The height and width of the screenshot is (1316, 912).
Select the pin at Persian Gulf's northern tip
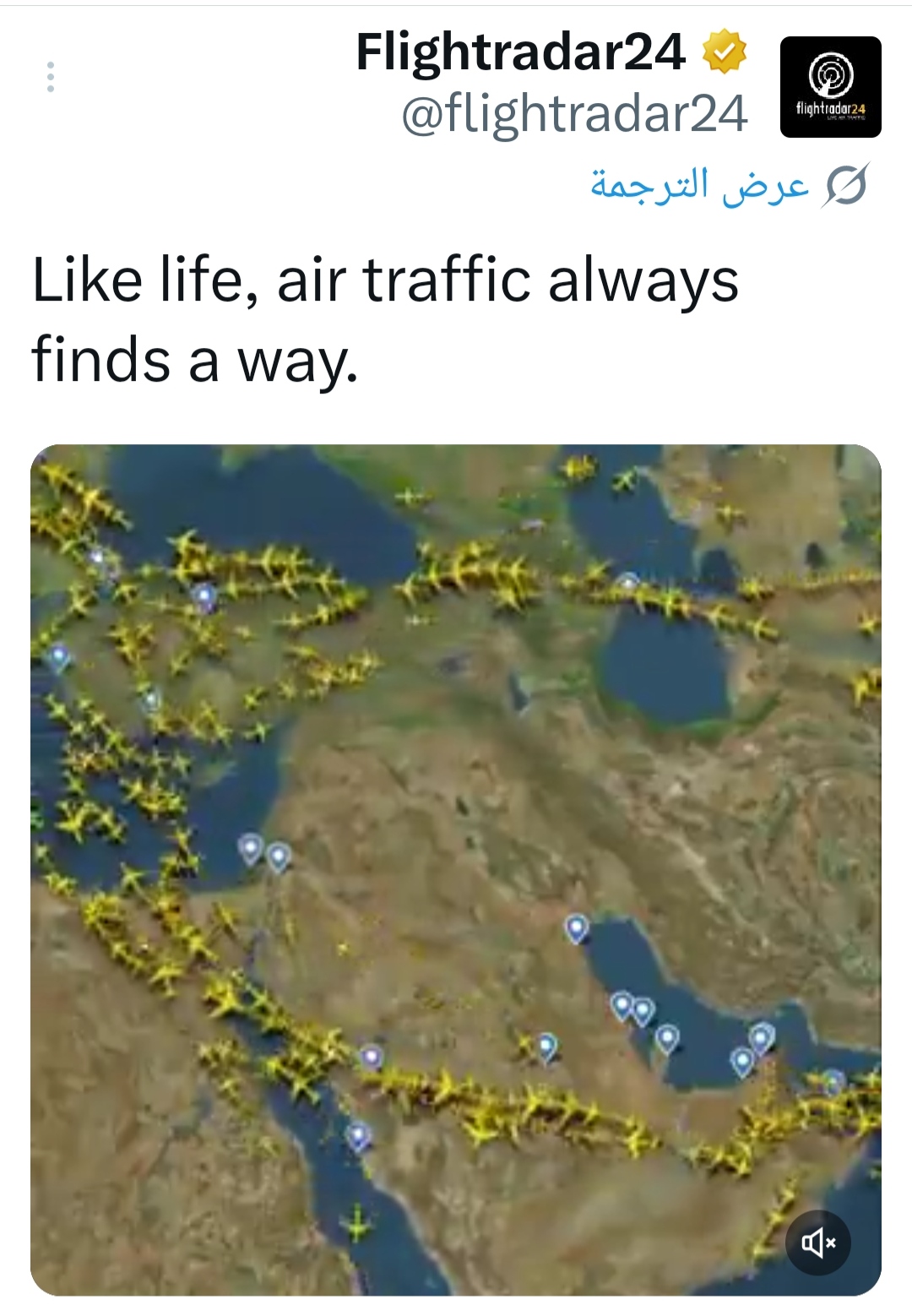pos(576,927)
